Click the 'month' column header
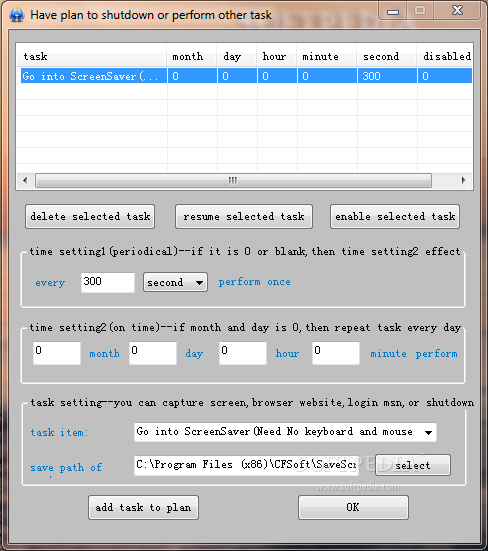The width and height of the screenshot is (488, 551). [192, 56]
